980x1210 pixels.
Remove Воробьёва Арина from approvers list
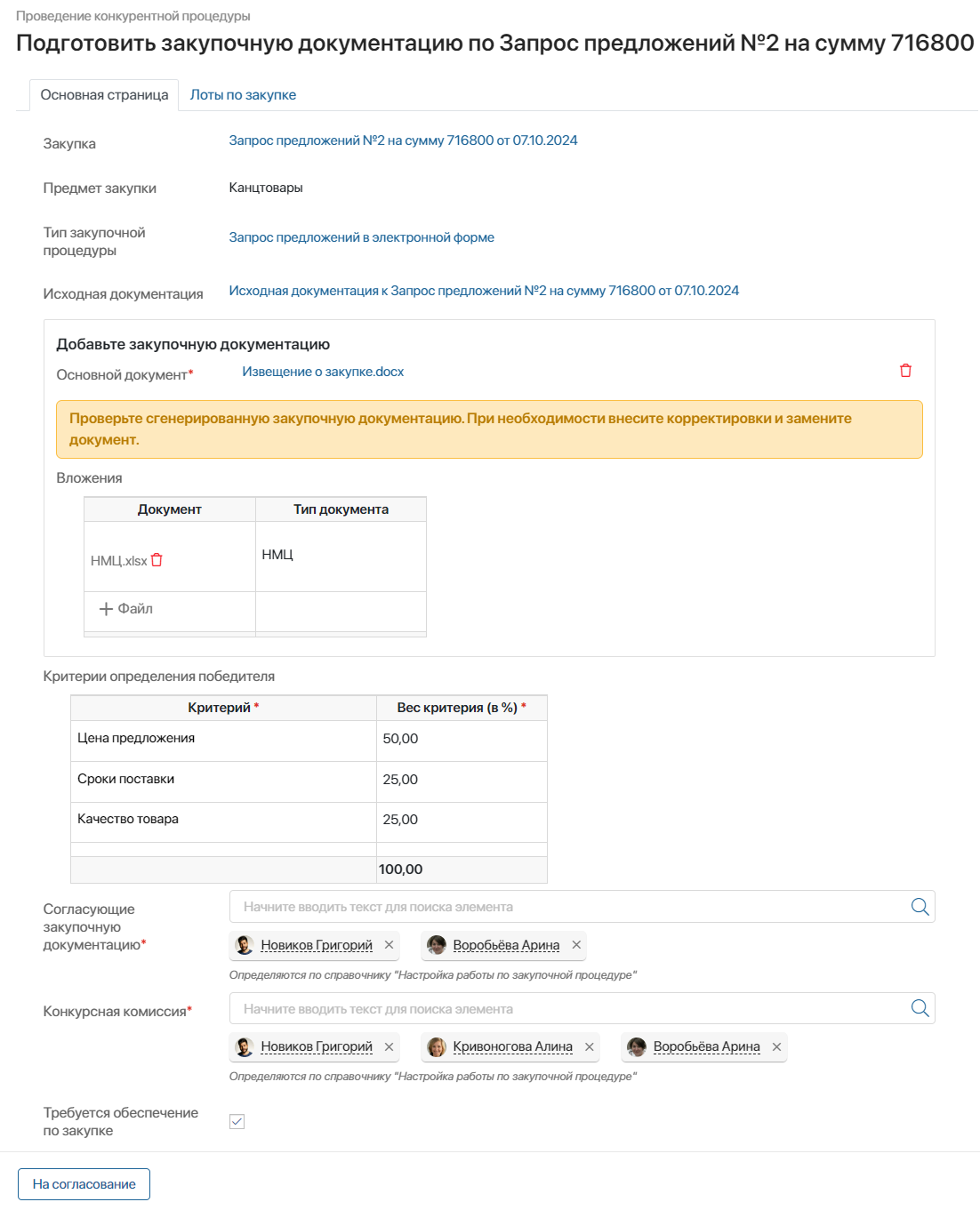(576, 945)
